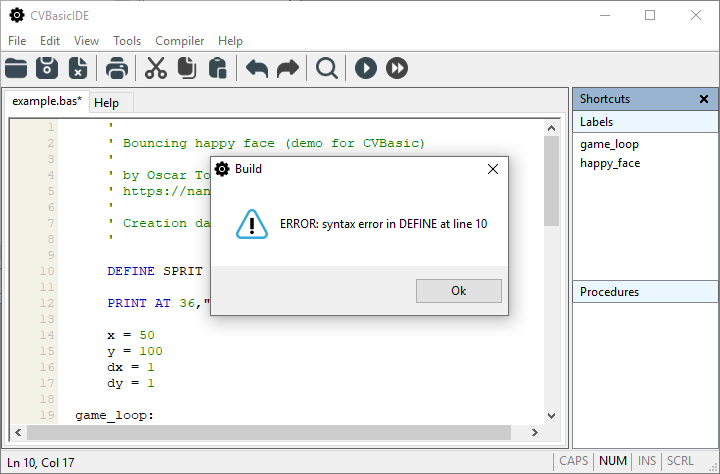Open the View menu

[x=86, y=41]
